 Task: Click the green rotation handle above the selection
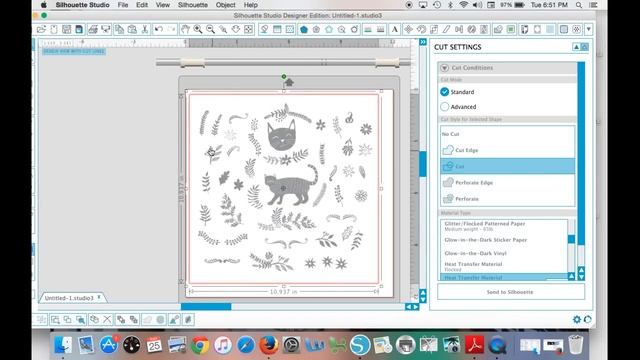coord(284,76)
